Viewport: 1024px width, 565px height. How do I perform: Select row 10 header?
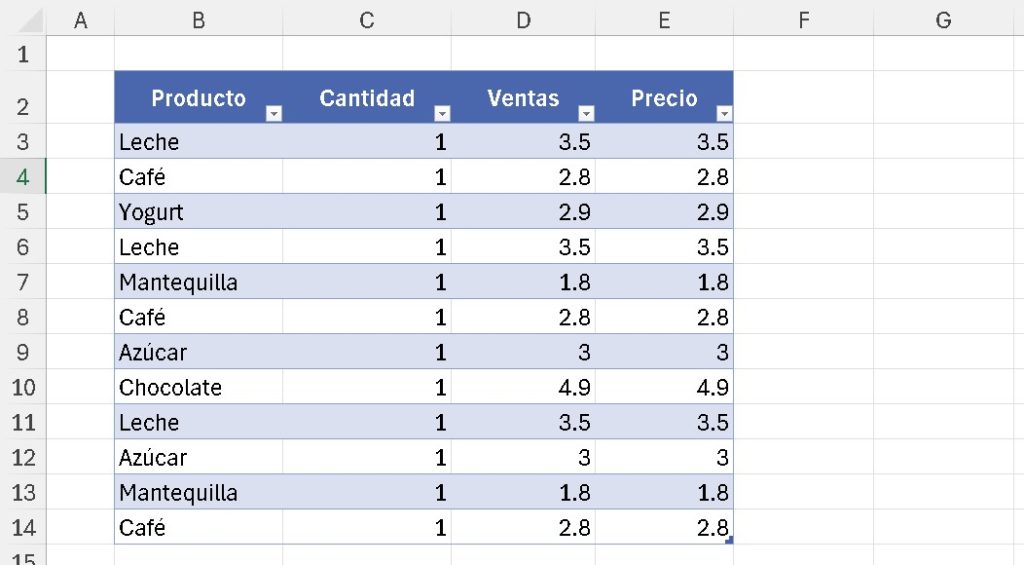point(23,387)
